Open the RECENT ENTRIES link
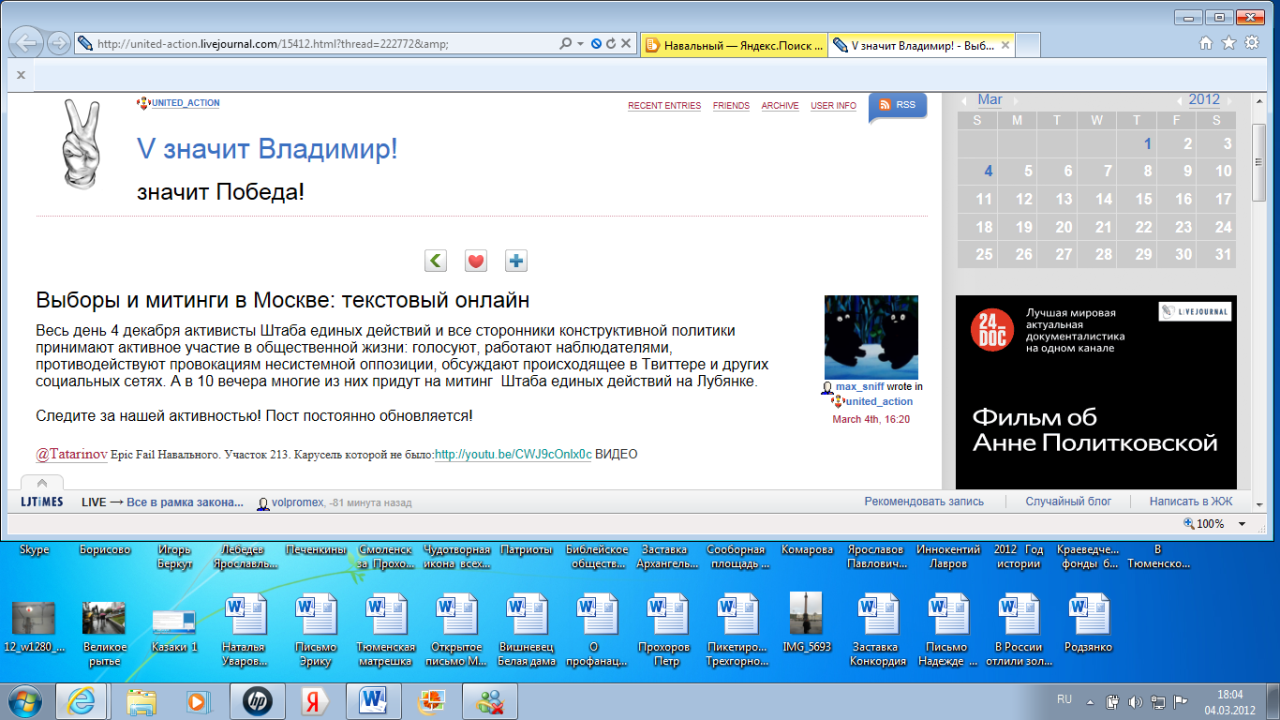 pyautogui.click(x=664, y=106)
